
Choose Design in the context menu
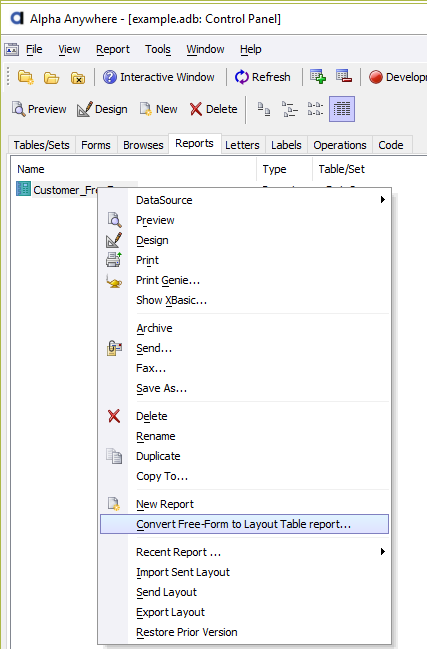click(x=244, y=240)
